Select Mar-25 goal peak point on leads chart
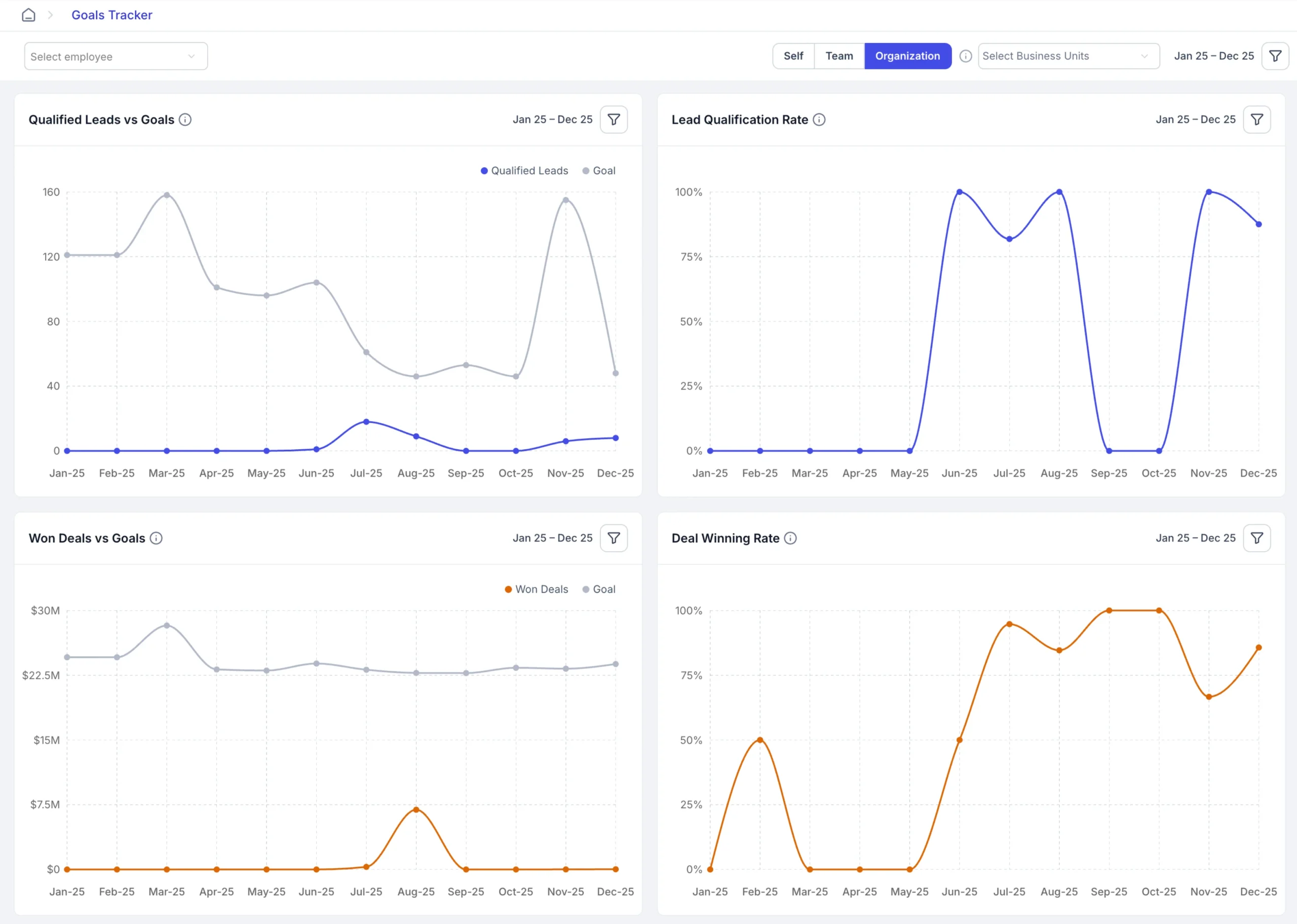Screen dimensions: 1297x924 click(x=167, y=195)
